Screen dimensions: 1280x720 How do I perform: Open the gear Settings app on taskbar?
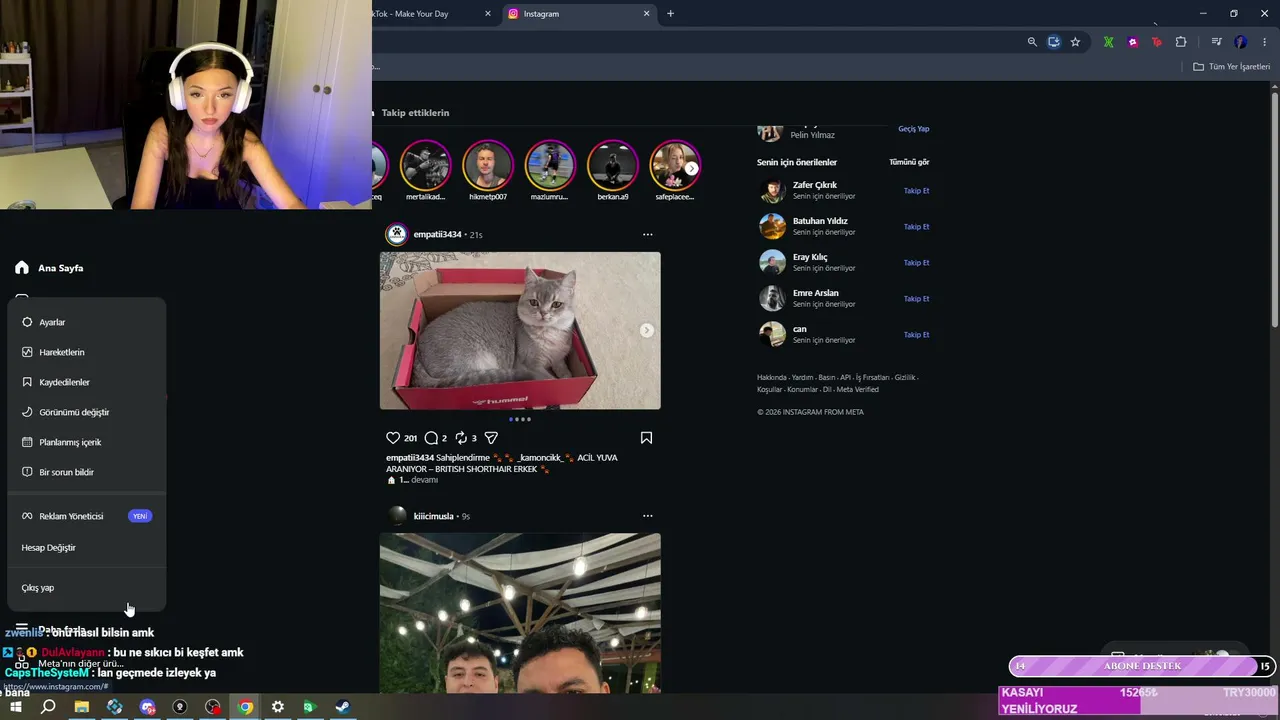(x=278, y=707)
